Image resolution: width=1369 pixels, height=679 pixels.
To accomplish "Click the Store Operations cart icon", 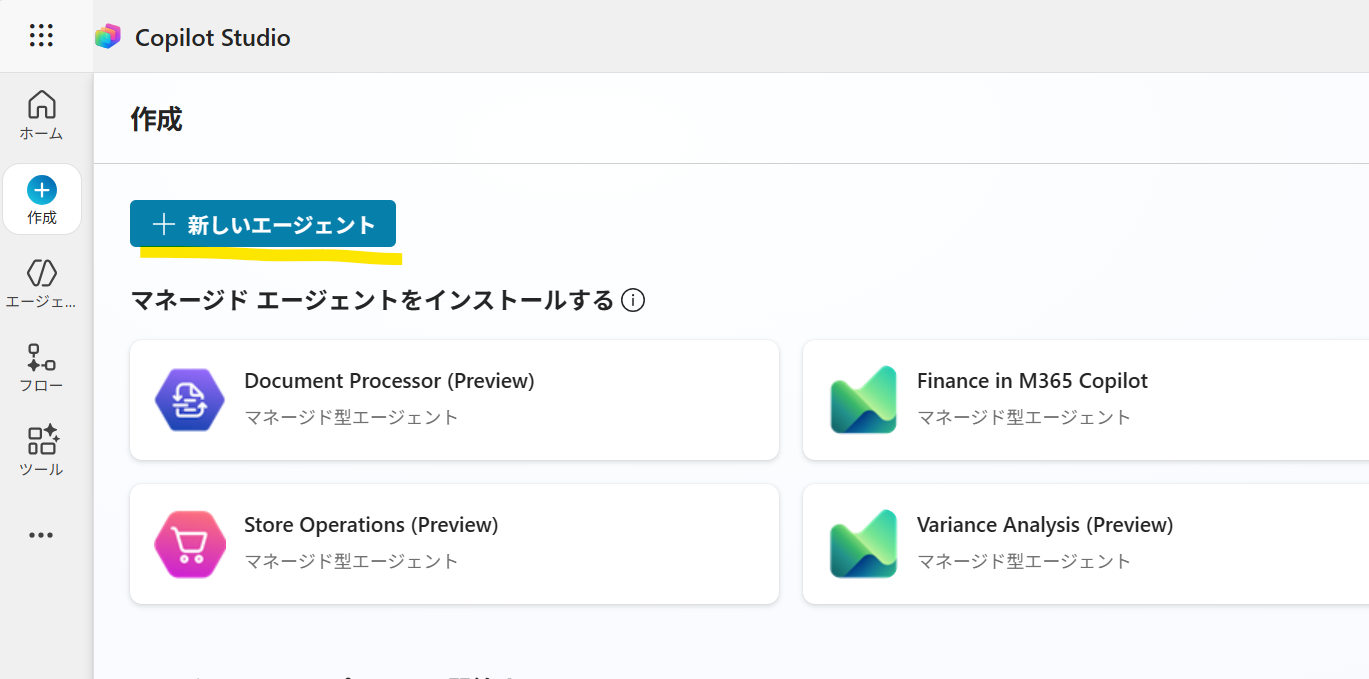I will [x=190, y=544].
